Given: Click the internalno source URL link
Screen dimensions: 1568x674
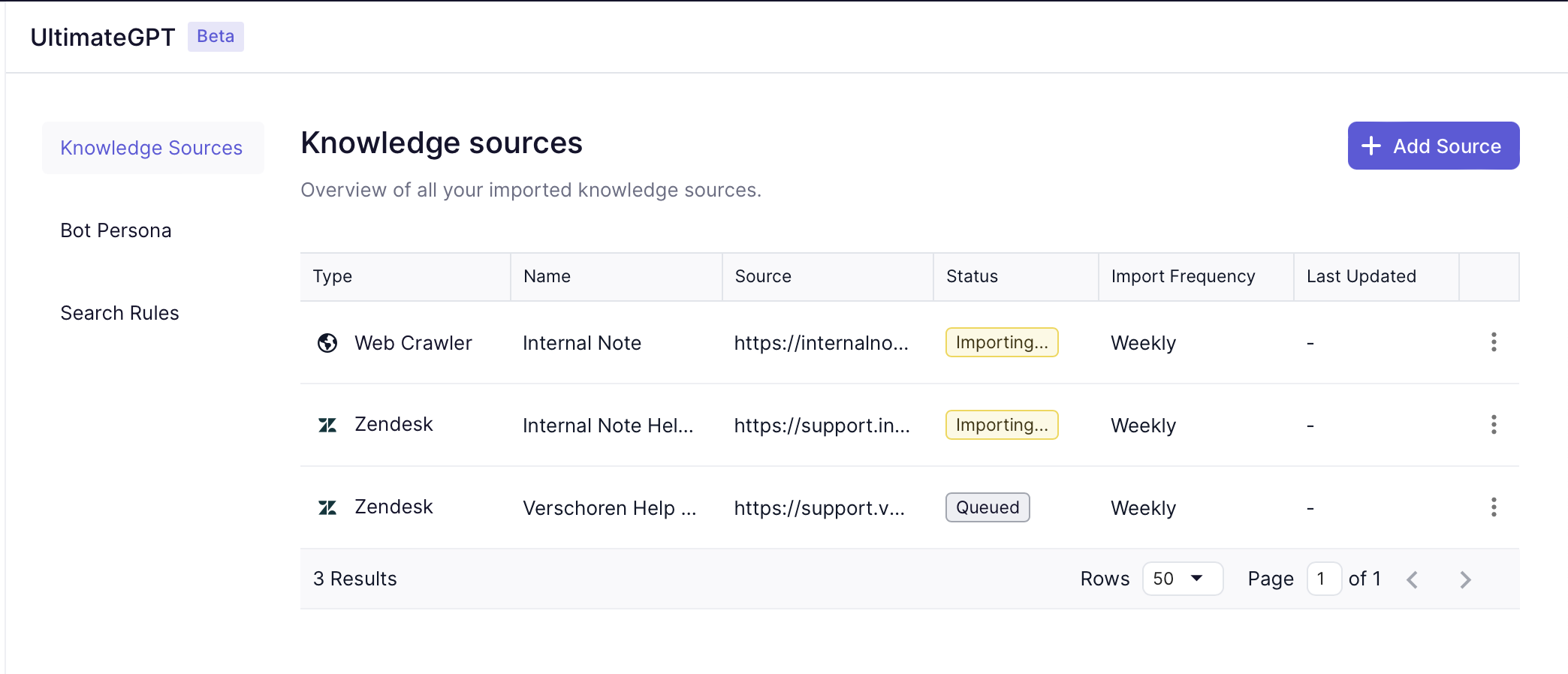Looking at the screenshot, I should (x=821, y=343).
